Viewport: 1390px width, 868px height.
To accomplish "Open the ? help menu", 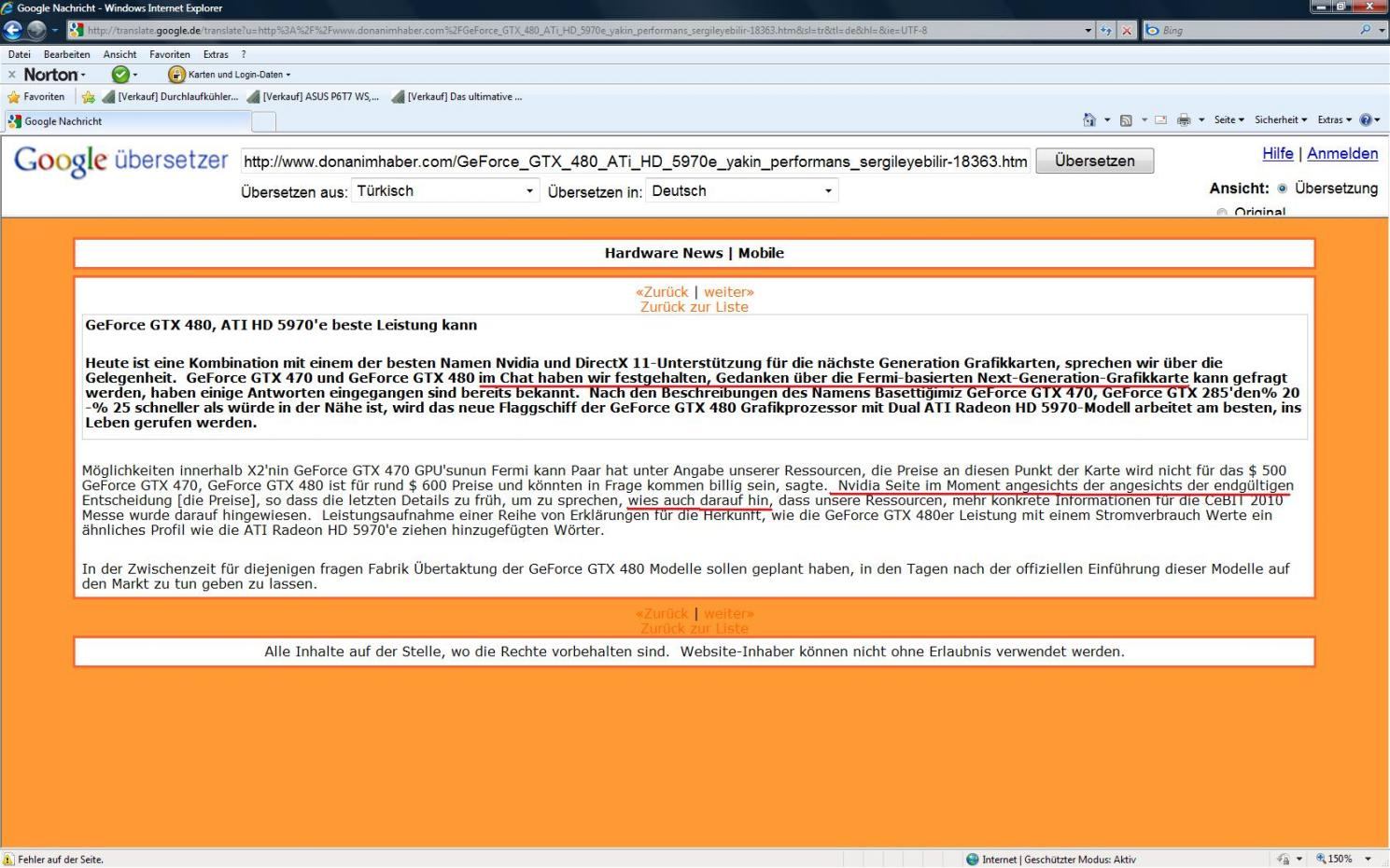I will point(244,54).
